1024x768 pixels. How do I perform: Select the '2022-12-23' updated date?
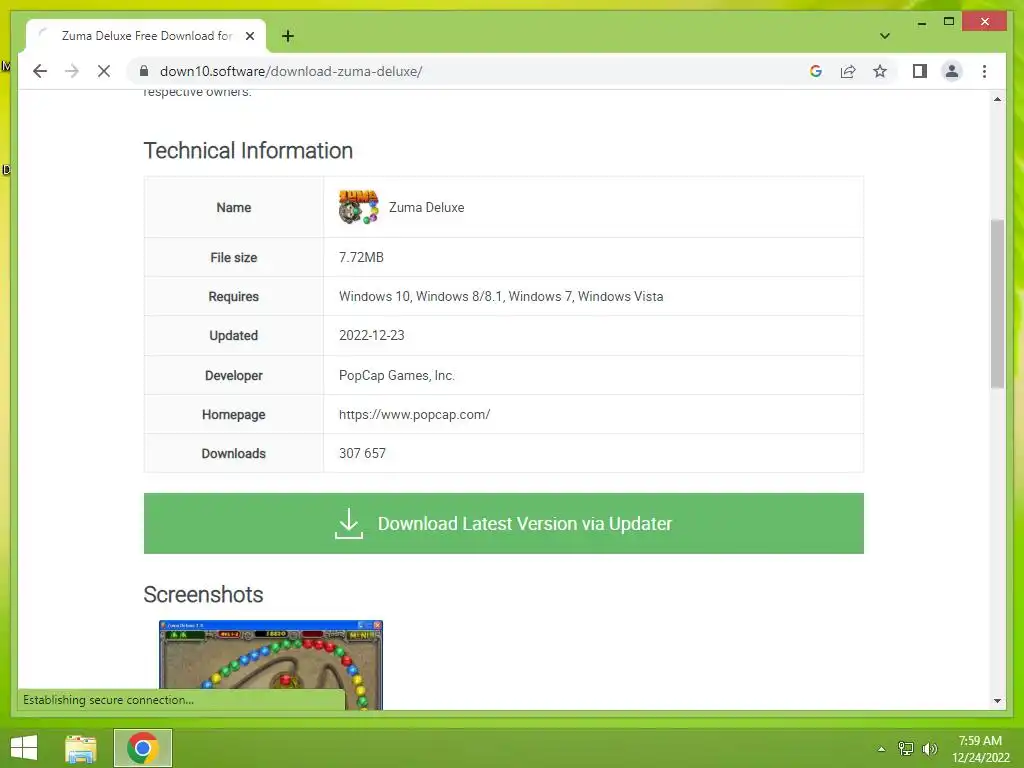pos(372,335)
